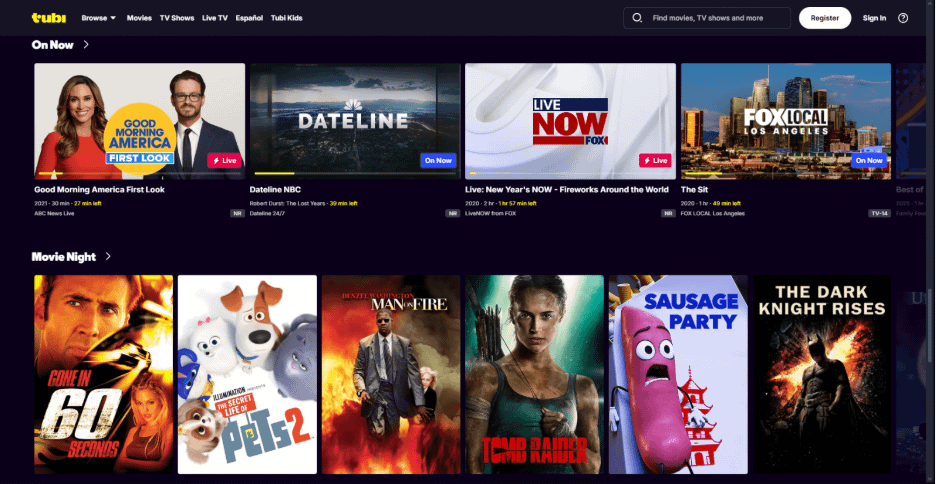The width and height of the screenshot is (936, 484).
Task: Select Español in navigation
Action: 249,18
